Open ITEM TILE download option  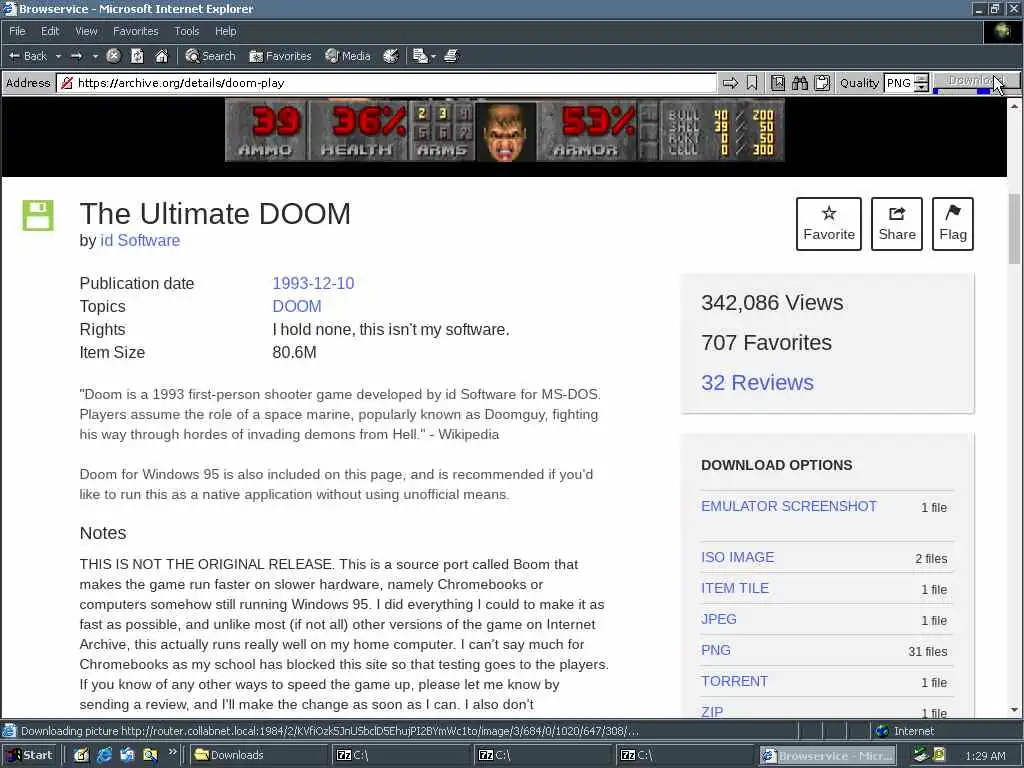tap(735, 588)
